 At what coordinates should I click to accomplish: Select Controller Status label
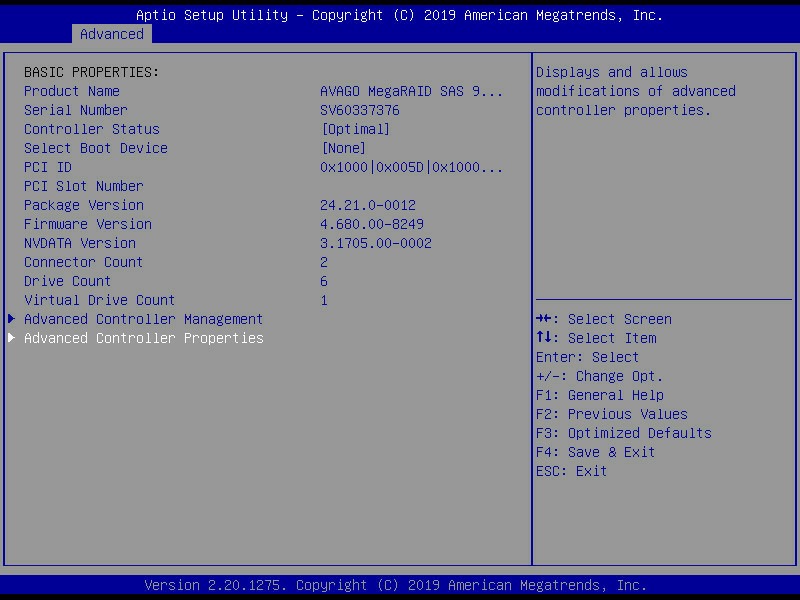[x=92, y=129]
